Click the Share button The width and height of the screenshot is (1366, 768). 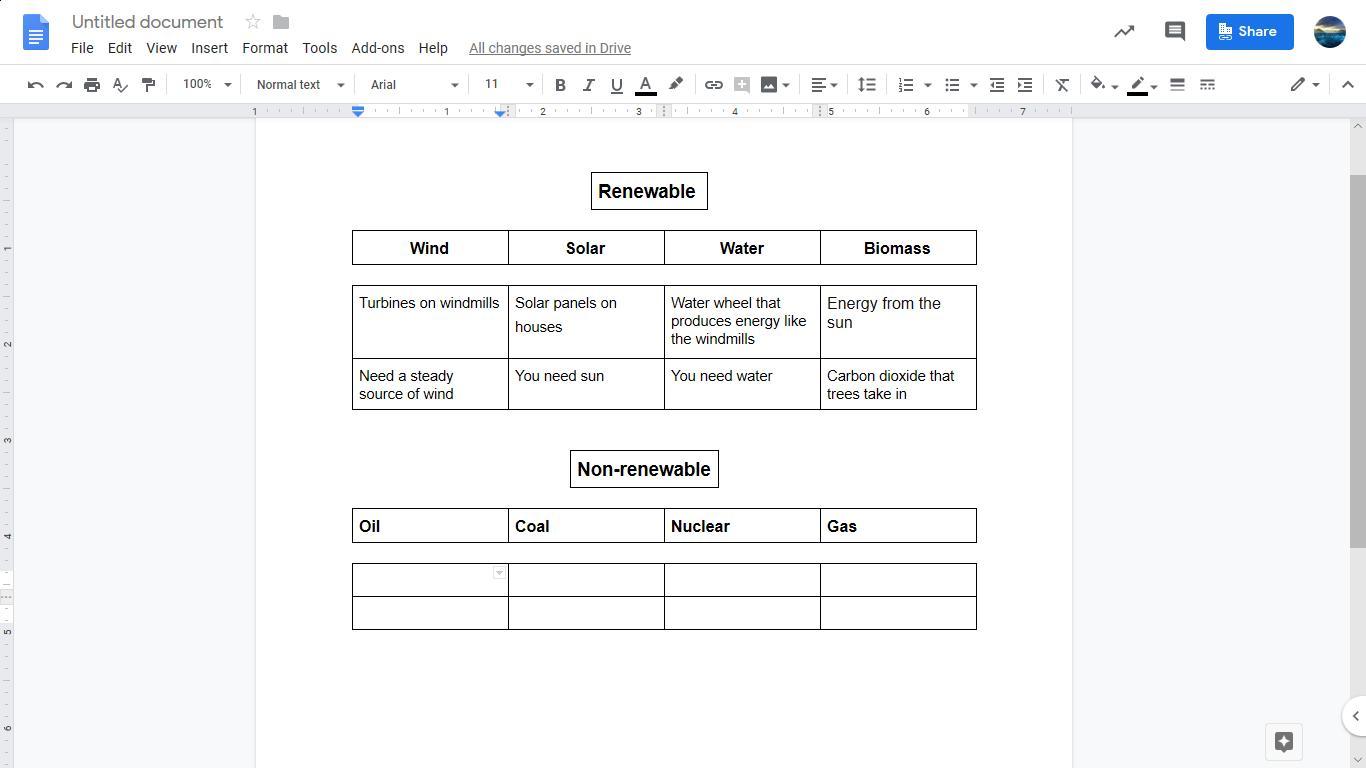[1249, 32]
